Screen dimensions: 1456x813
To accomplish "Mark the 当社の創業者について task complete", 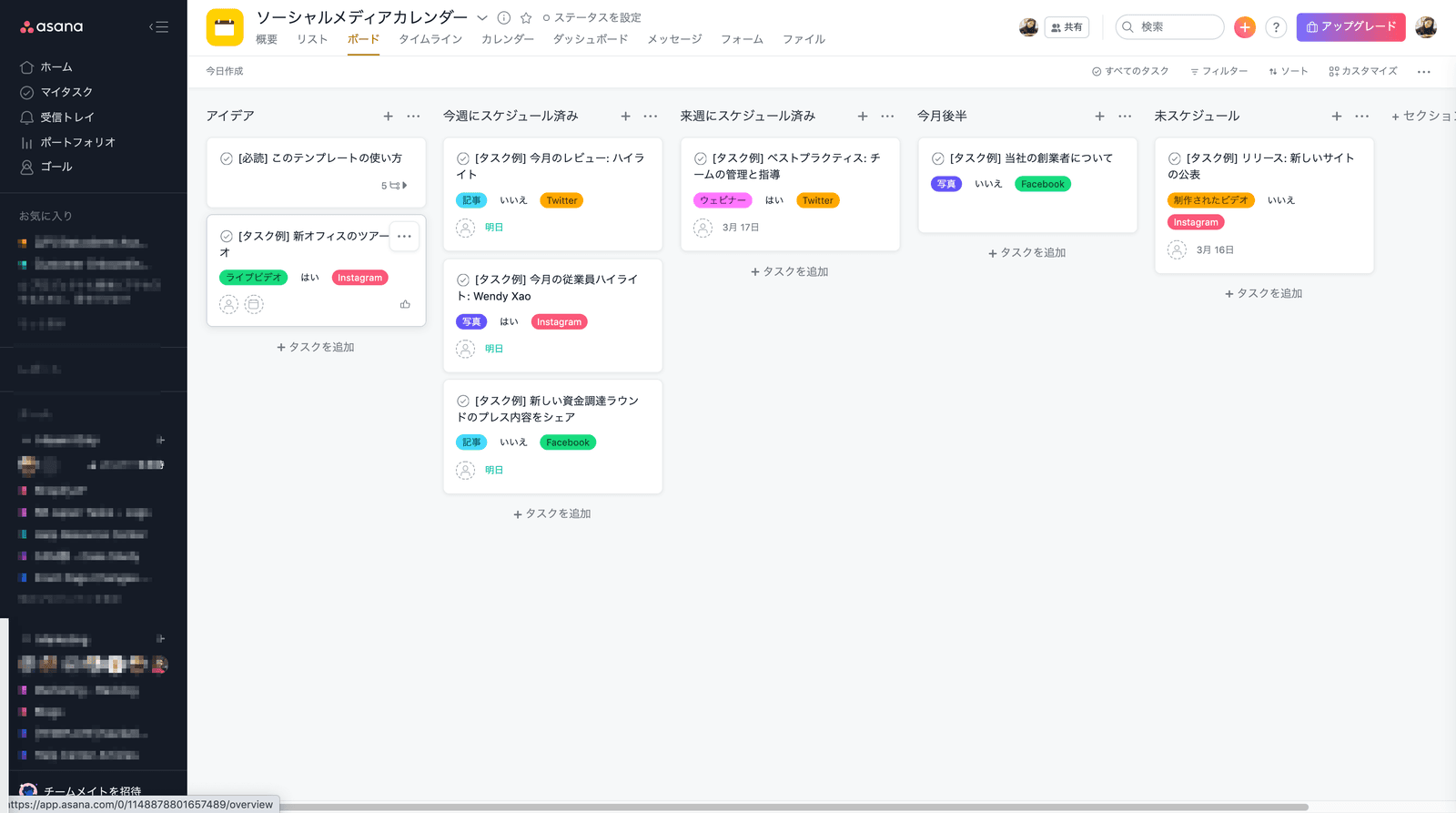I will pyautogui.click(x=937, y=158).
